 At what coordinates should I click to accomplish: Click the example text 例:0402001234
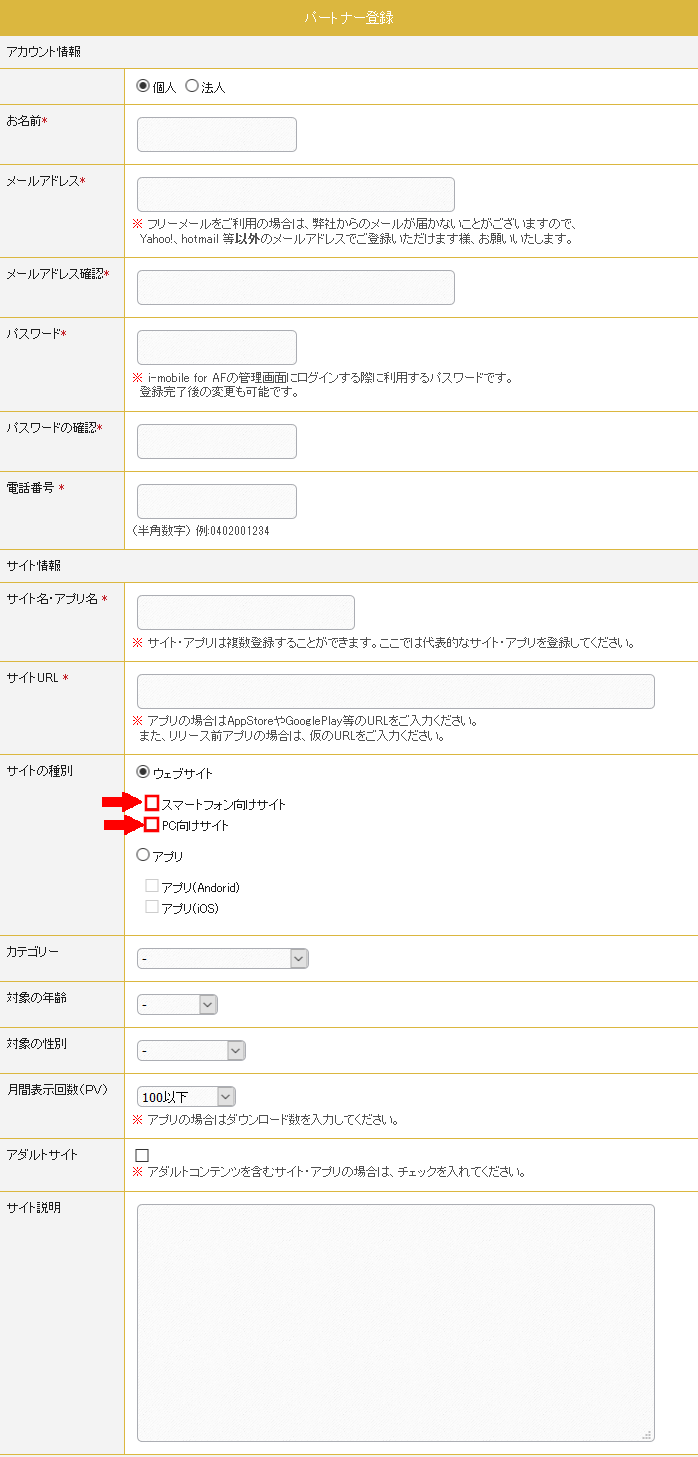click(x=232, y=531)
